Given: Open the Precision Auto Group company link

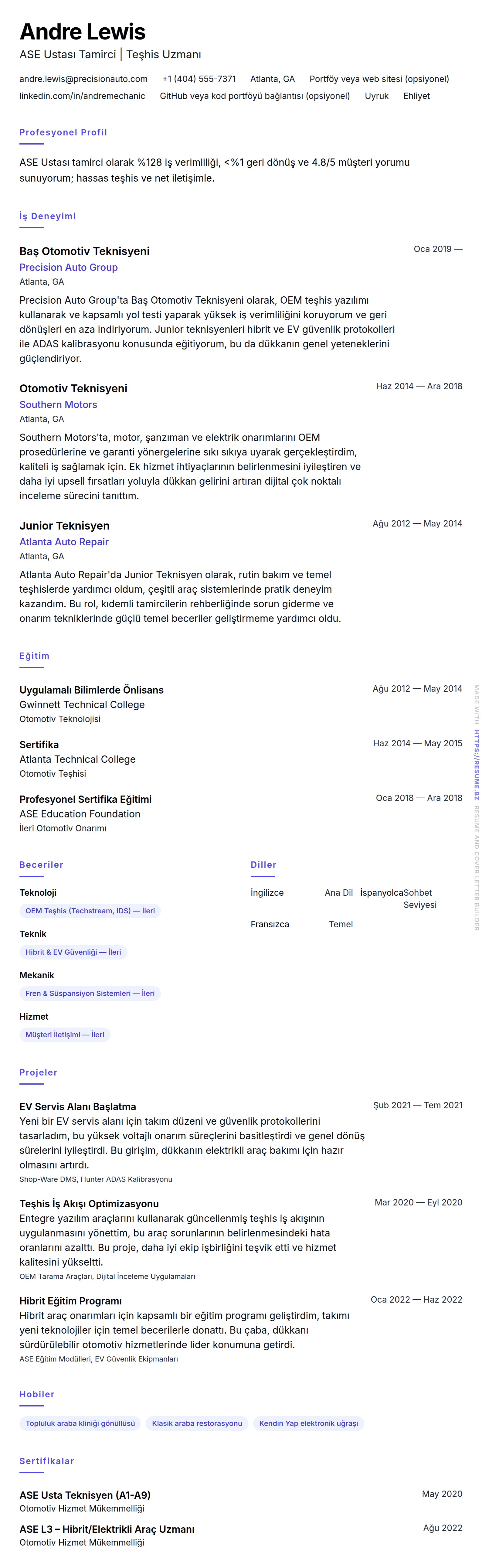Looking at the screenshot, I should coord(68,267).
